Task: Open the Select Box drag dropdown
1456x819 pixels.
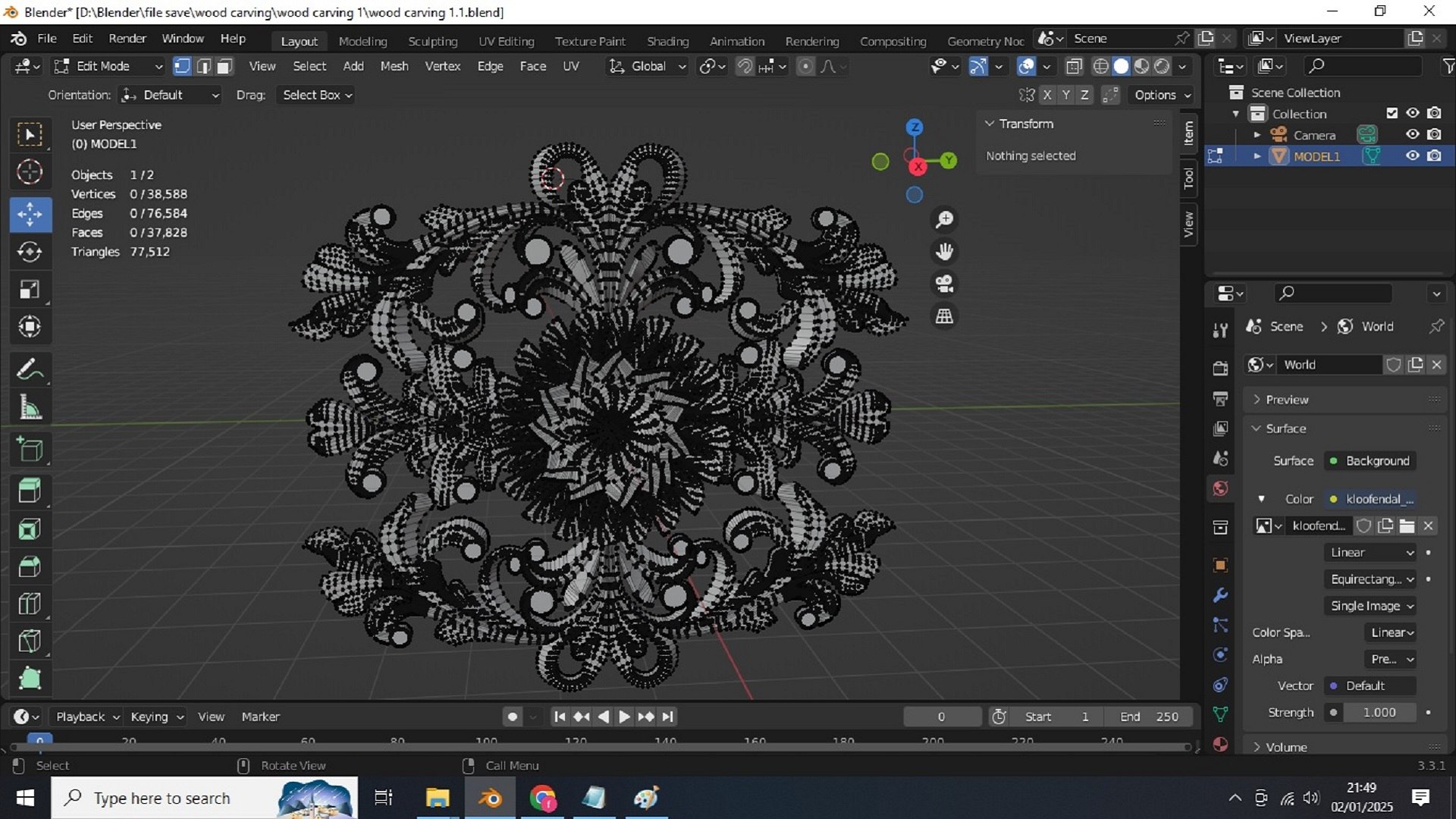Action: 317,95
